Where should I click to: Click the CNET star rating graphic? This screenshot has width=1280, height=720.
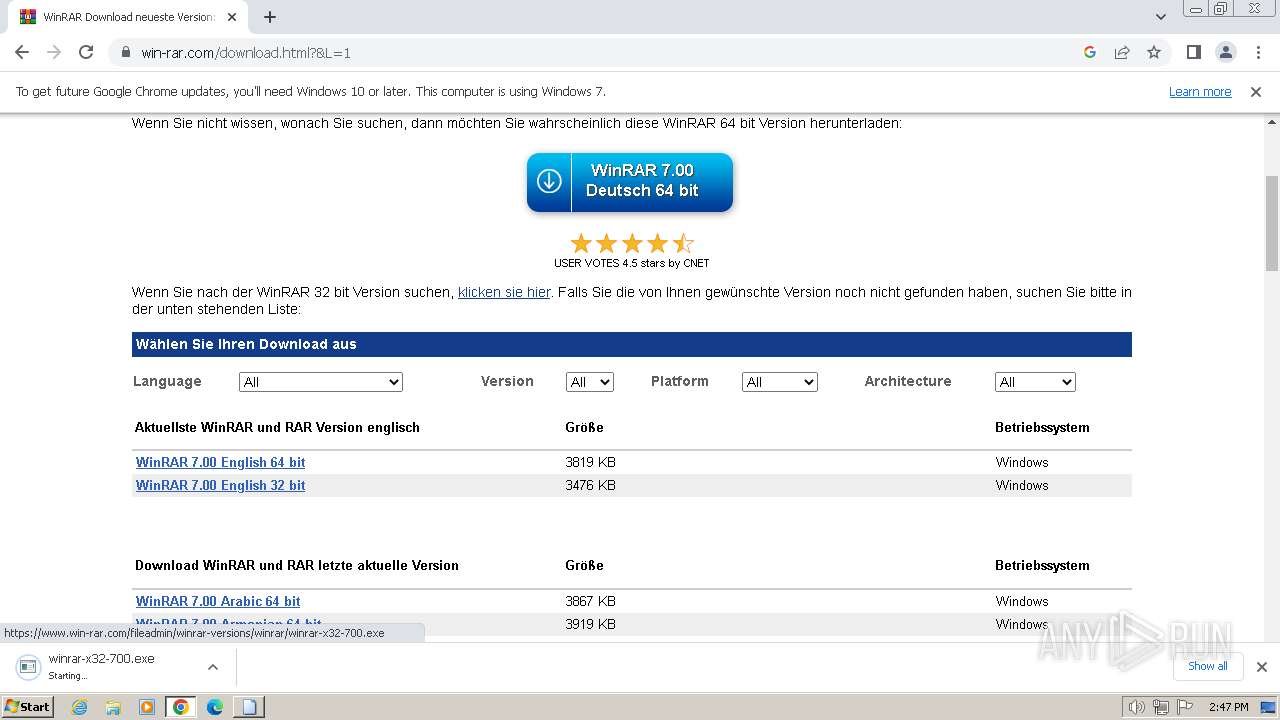tap(632, 244)
